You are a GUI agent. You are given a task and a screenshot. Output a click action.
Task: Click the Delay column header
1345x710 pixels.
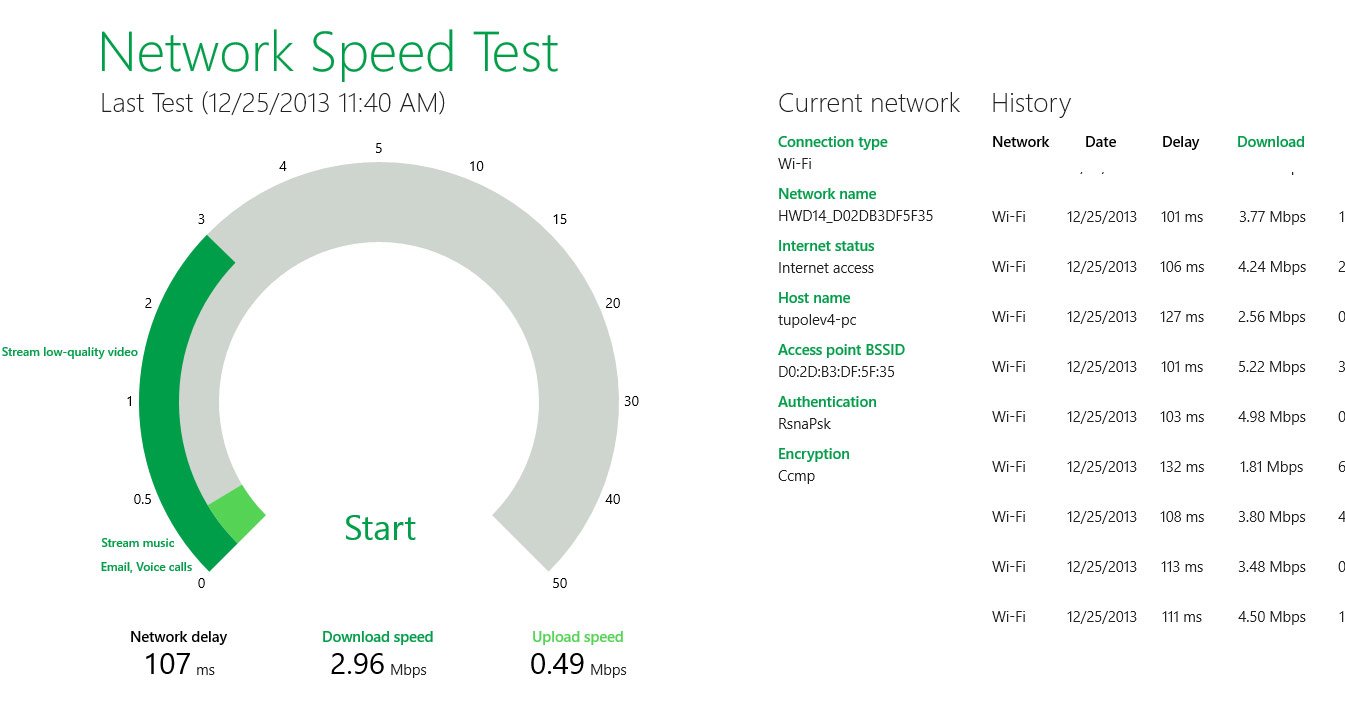(1180, 142)
